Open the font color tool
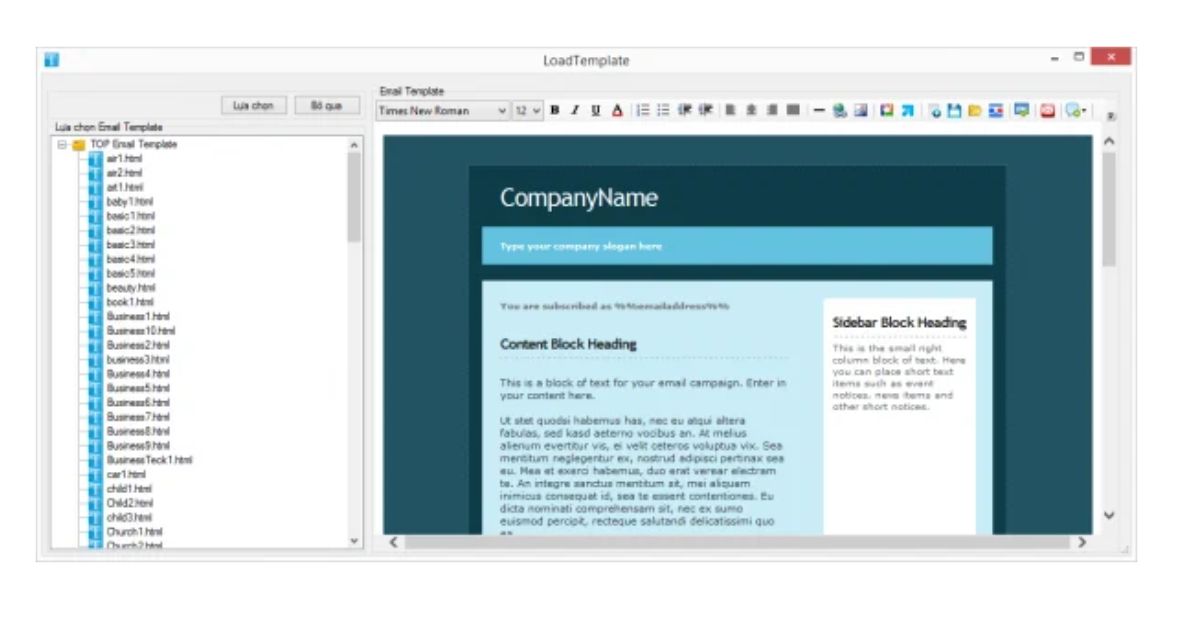 [x=616, y=111]
